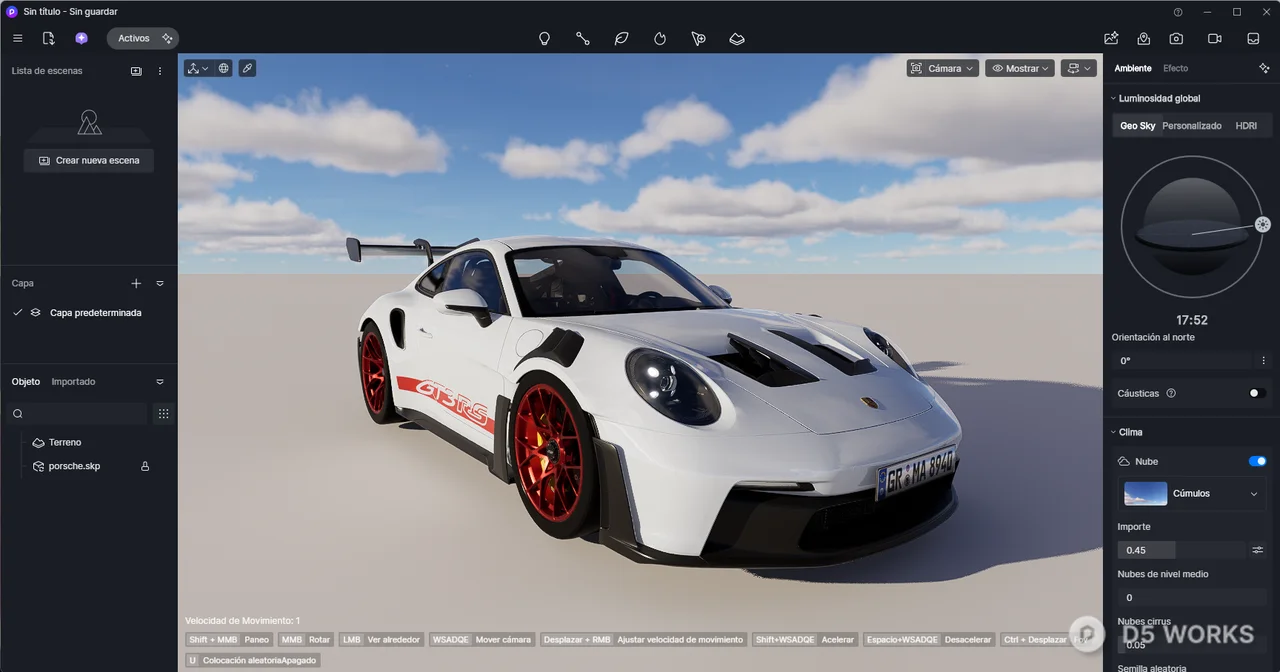Click the sparkle icon in Ambiente panel

[x=1264, y=68]
